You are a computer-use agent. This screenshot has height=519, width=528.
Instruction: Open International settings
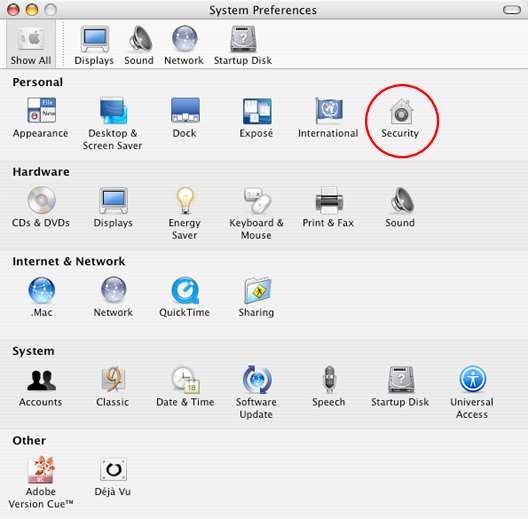328,118
